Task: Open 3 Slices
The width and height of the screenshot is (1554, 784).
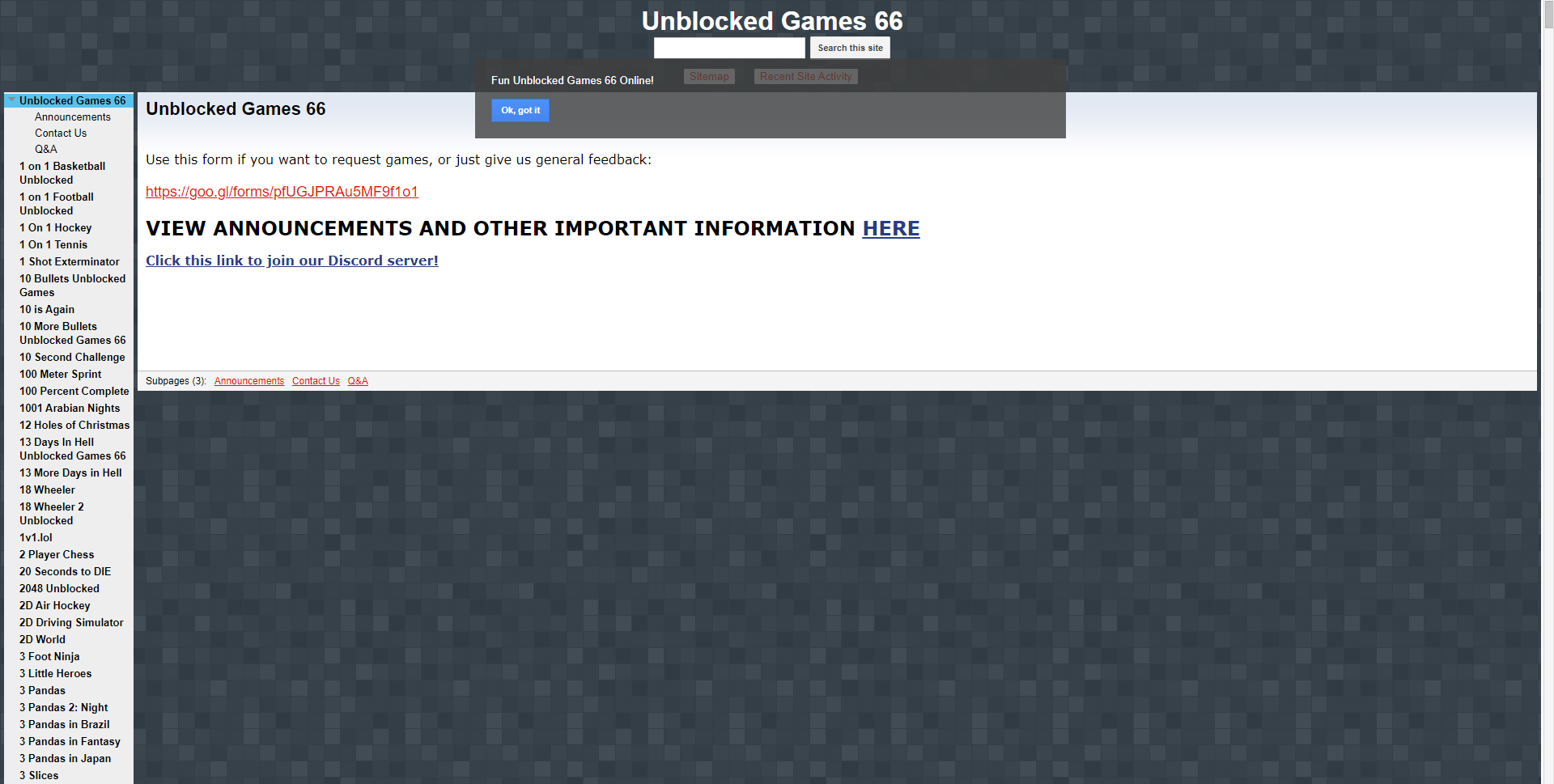Action: click(x=39, y=776)
